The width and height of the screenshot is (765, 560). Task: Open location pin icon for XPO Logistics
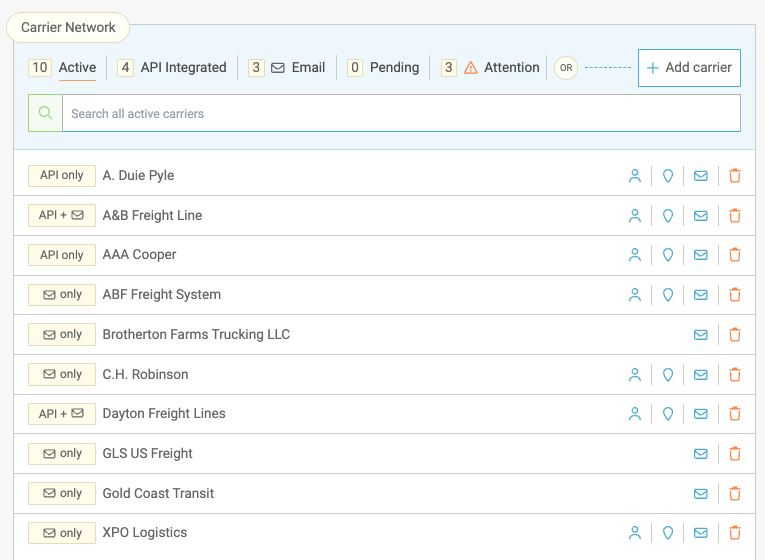click(x=668, y=533)
